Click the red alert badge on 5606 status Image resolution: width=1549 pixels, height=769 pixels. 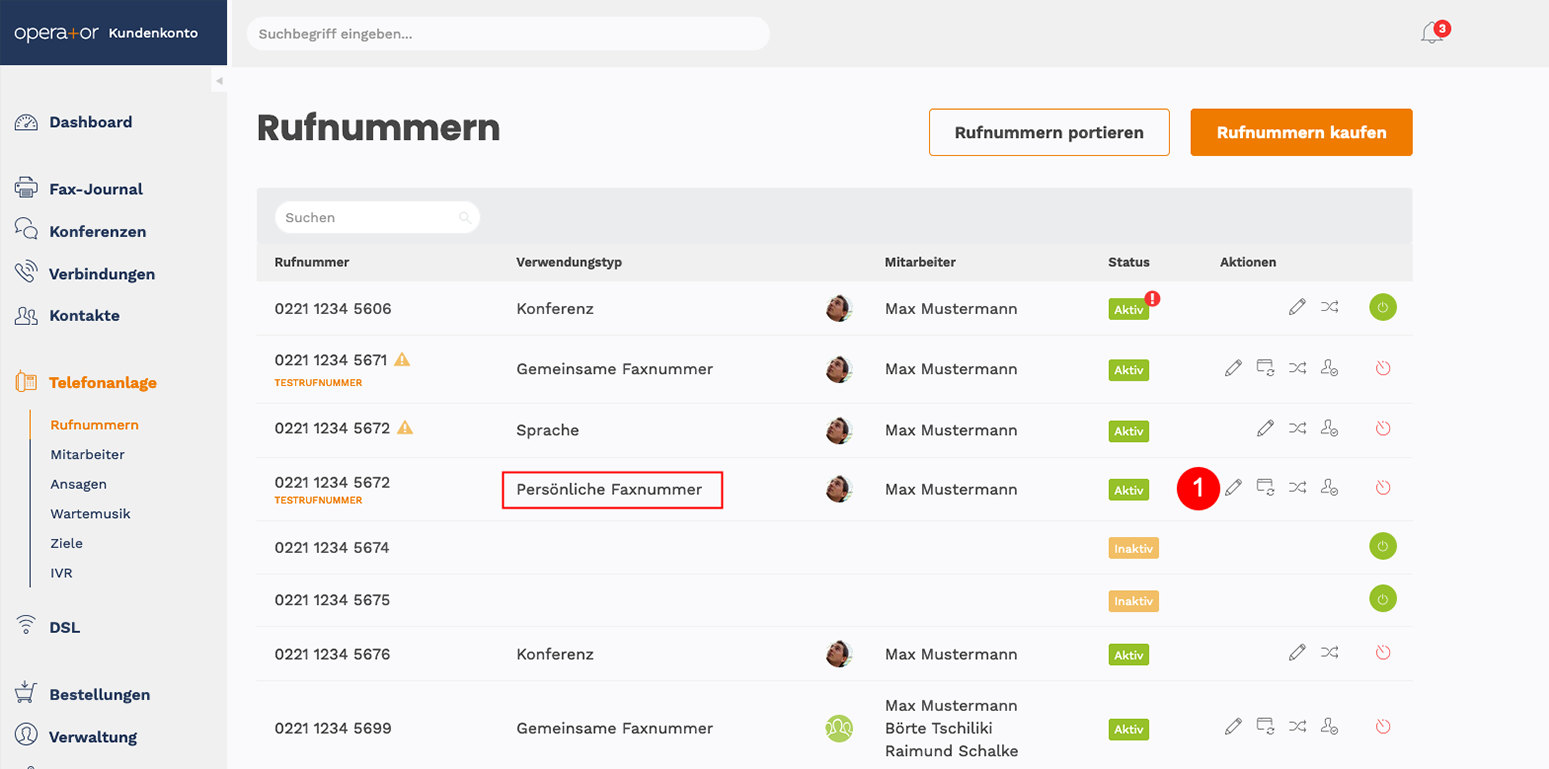1152,298
